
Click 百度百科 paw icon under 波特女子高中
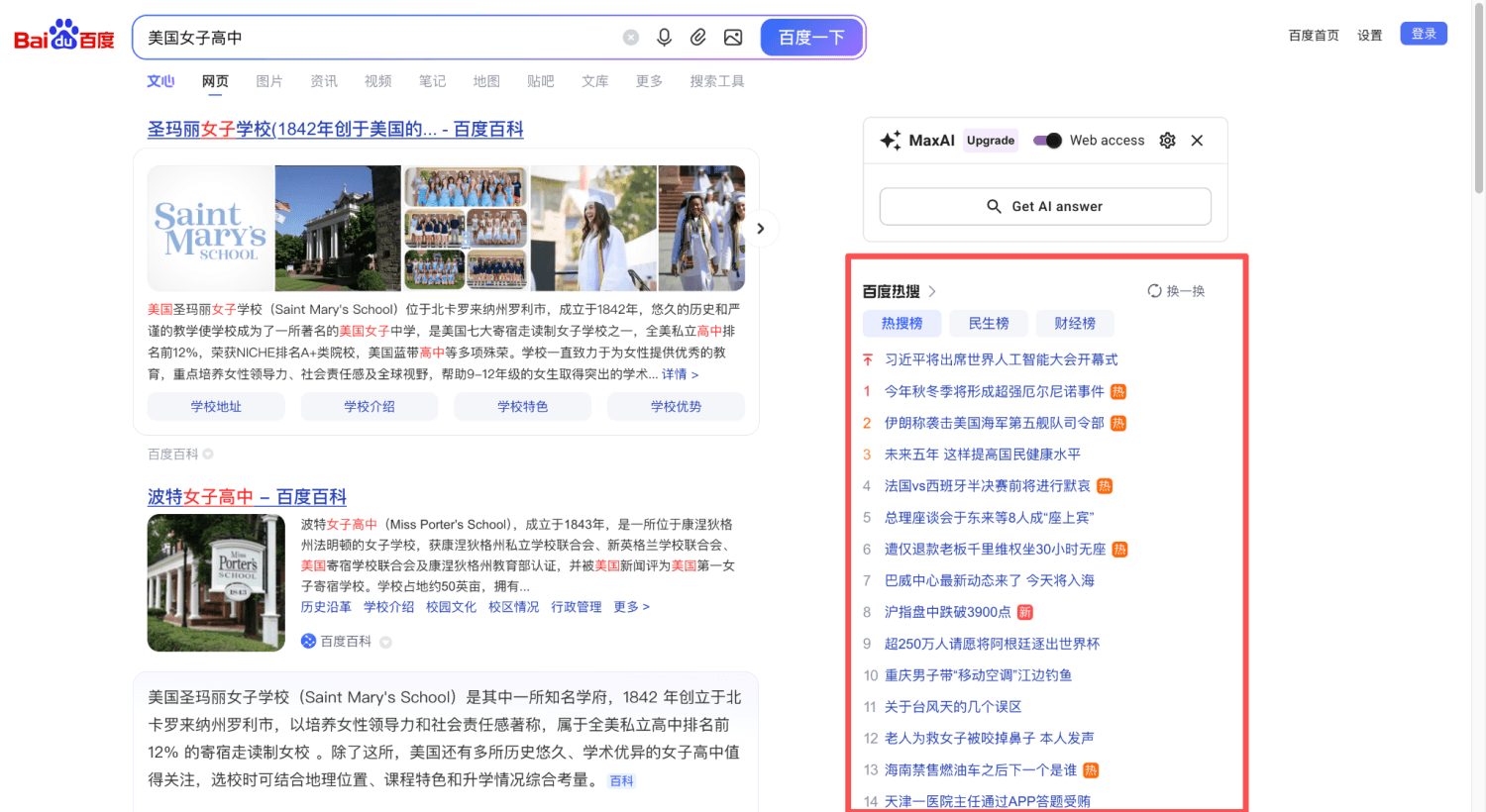(308, 642)
